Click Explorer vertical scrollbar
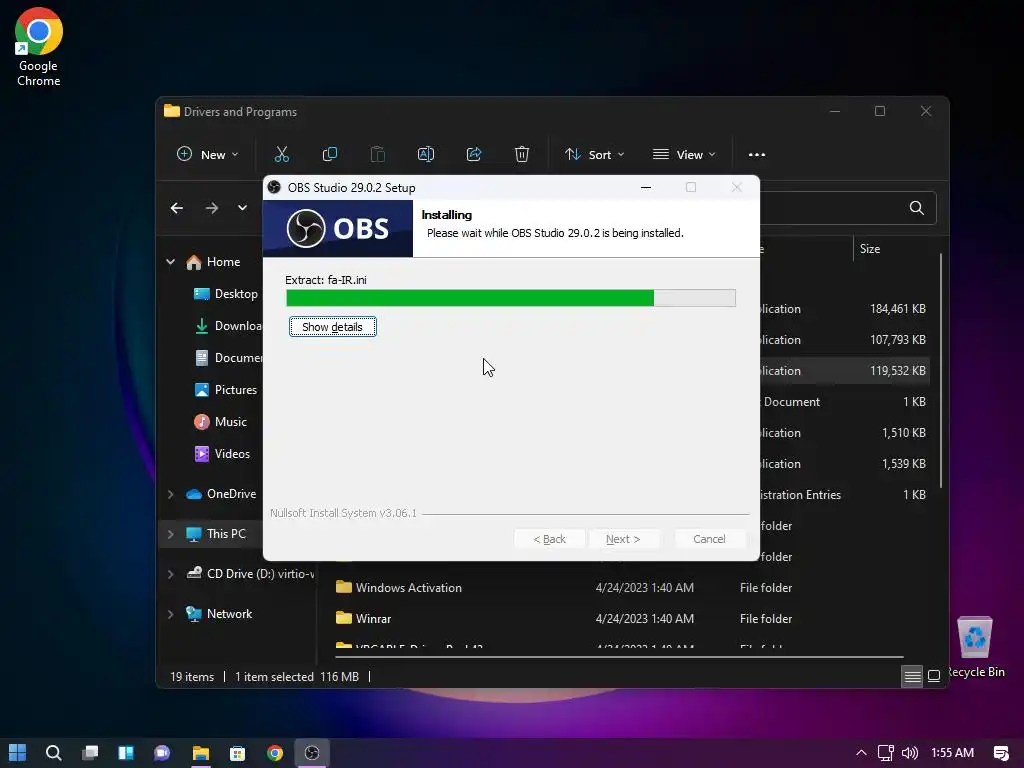 coord(941,370)
